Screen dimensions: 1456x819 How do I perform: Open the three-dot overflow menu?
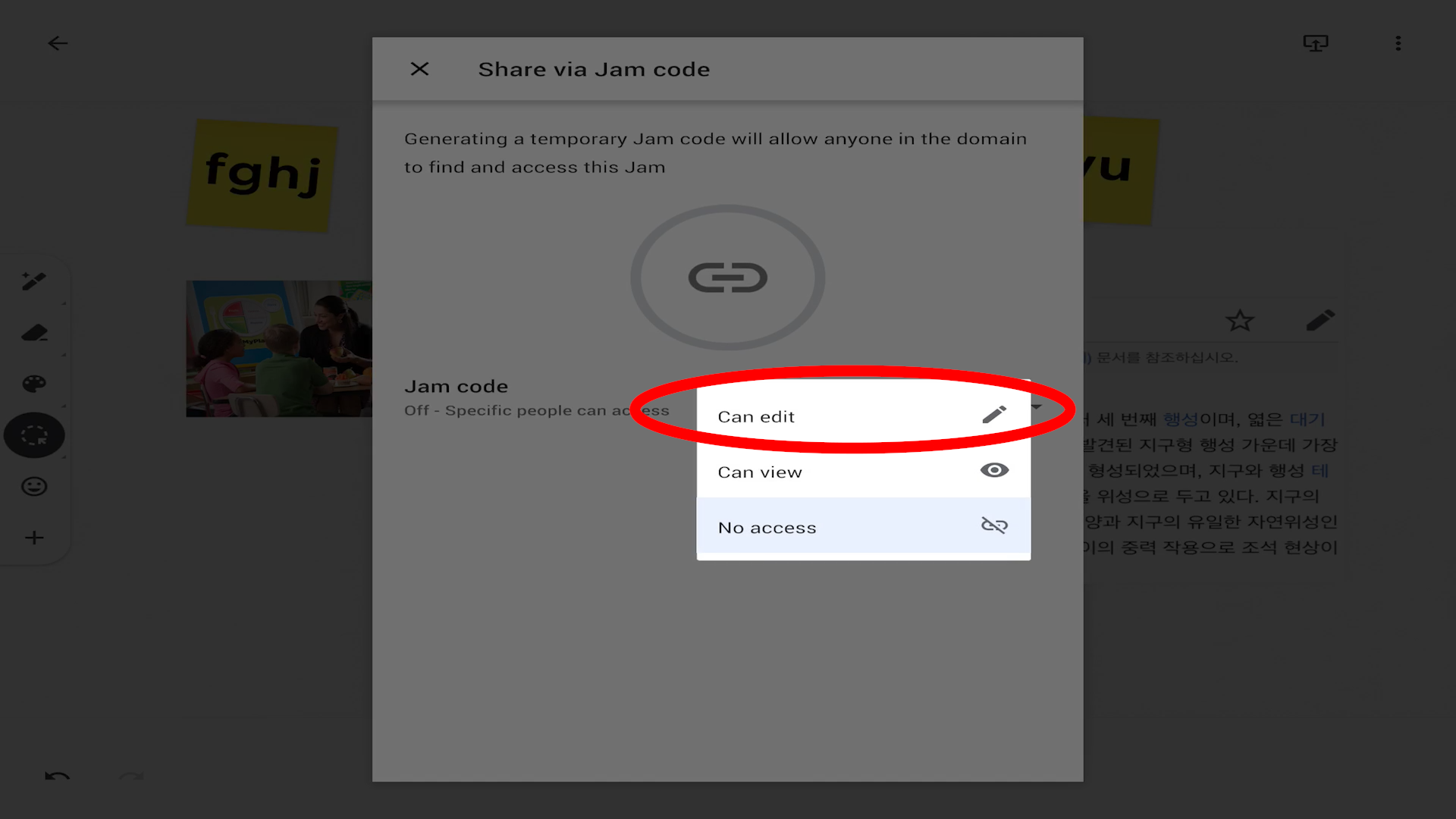click(1398, 43)
